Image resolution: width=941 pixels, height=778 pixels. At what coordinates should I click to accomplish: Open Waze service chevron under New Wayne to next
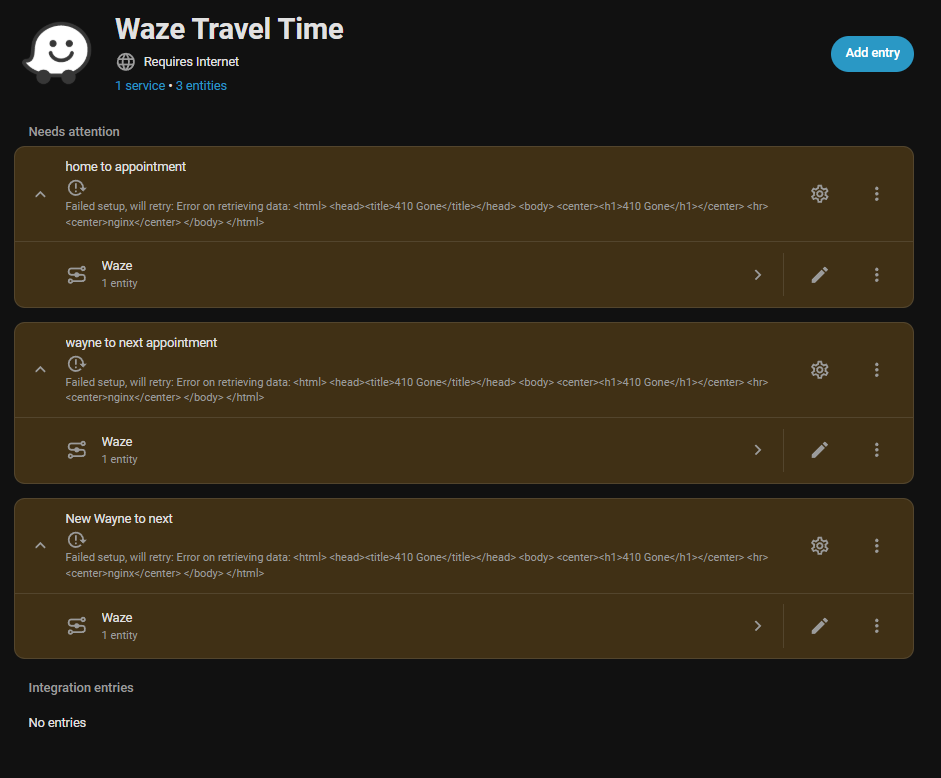(x=758, y=626)
